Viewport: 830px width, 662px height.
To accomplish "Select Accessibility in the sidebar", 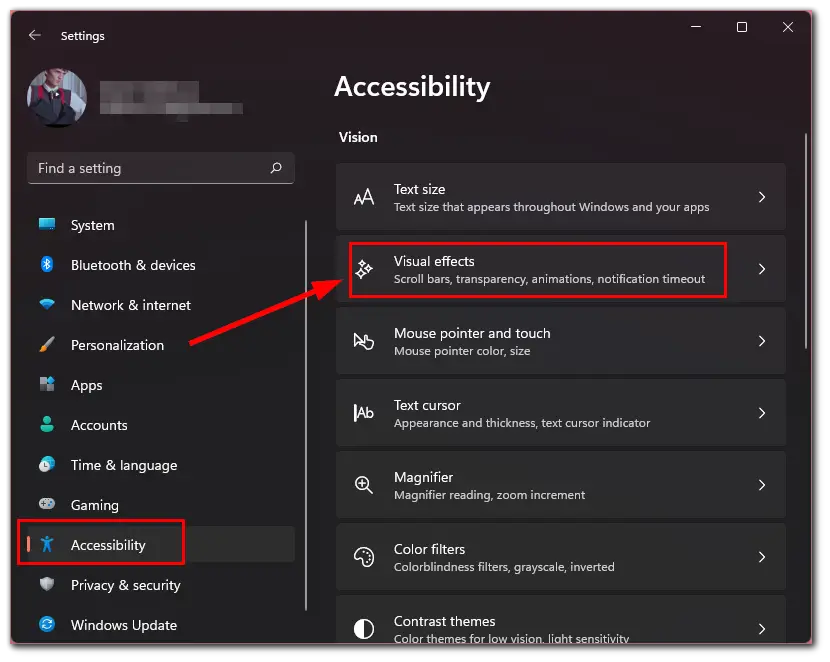I will [161, 545].
